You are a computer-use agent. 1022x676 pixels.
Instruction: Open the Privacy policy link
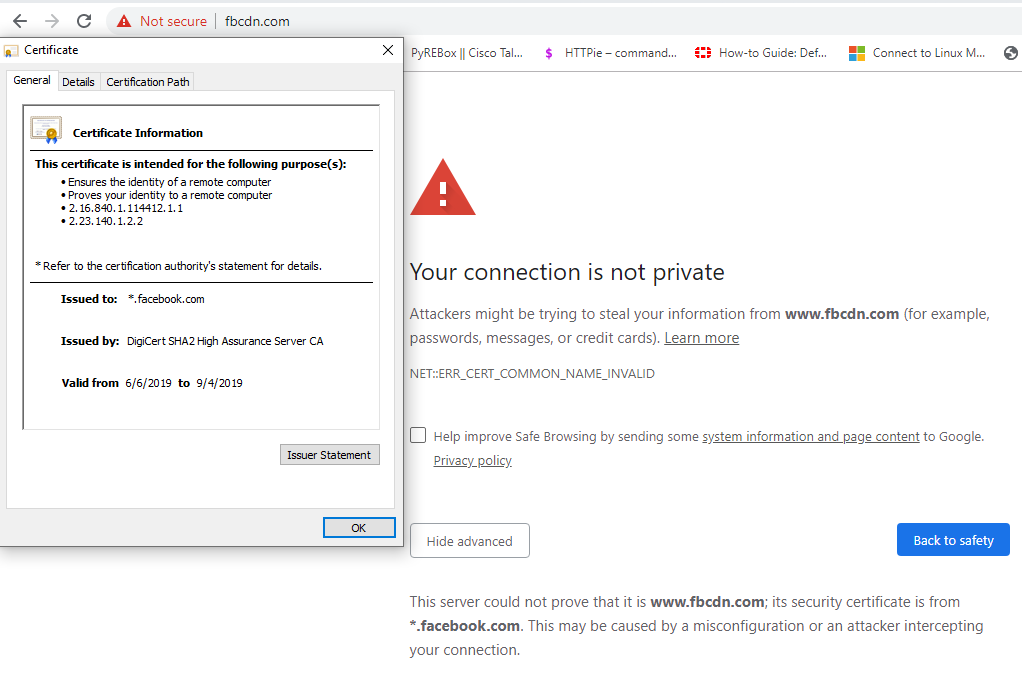pyautogui.click(x=473, y=461)
